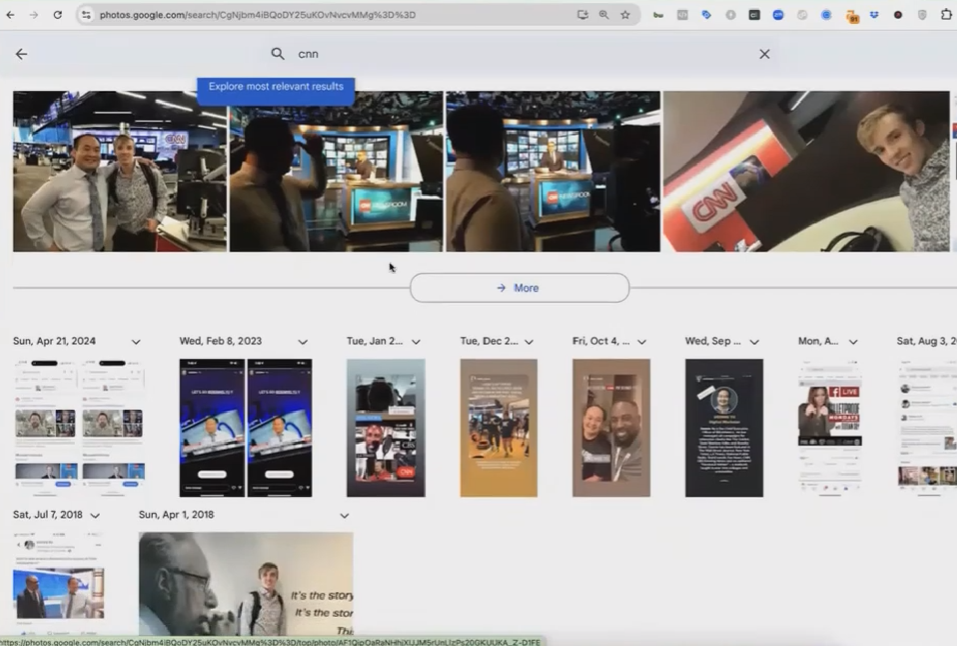The width and height of the screenshot is (957, 646).
Task: Open photo of two men in CNN newsroom
Action: (120, 172)
